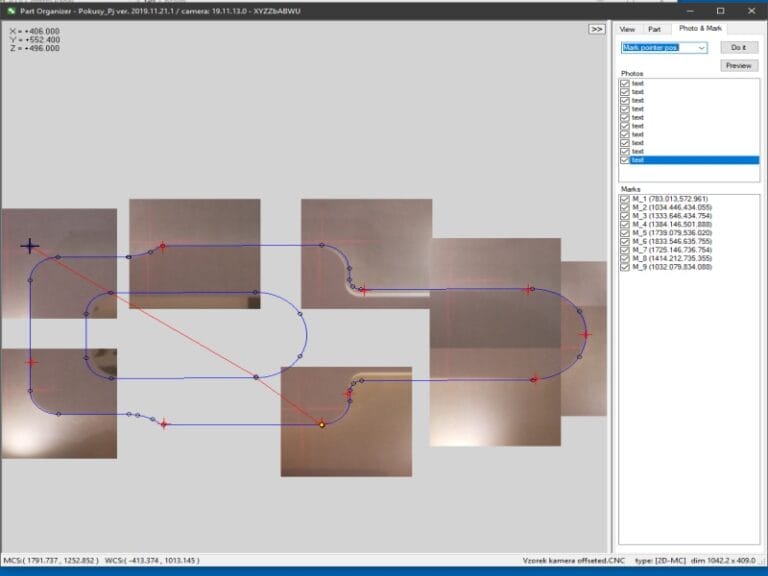This screenshot has width=768, height=576.
Task: Open the Part tab
Action: click(x=653, y=29)
